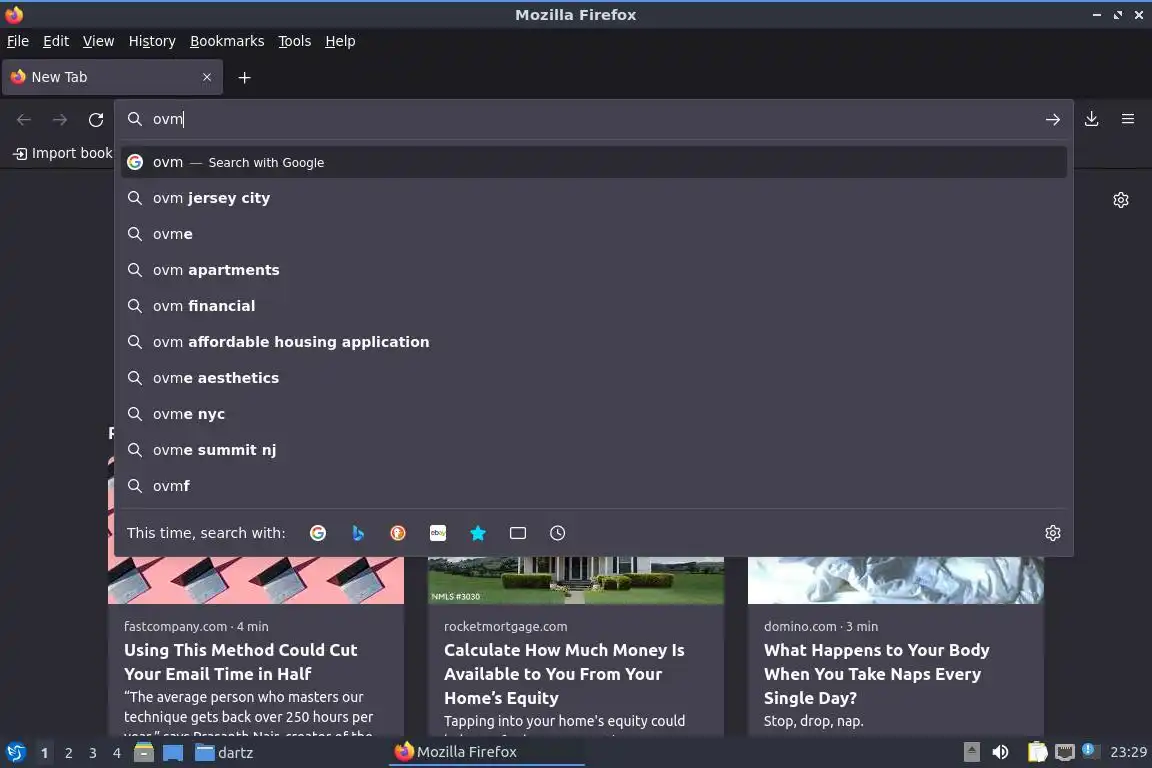Search open Tabs using the tab icon
Viewport: 1152px width, 768px height.
click(518, 533)
